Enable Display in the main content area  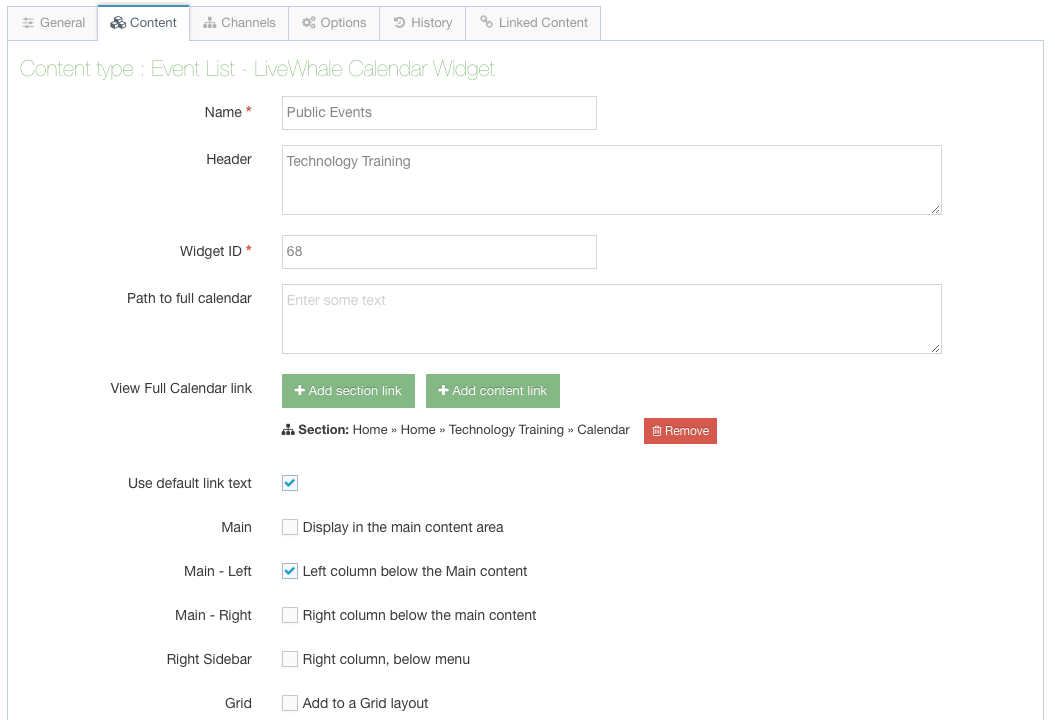pos(290,527)
